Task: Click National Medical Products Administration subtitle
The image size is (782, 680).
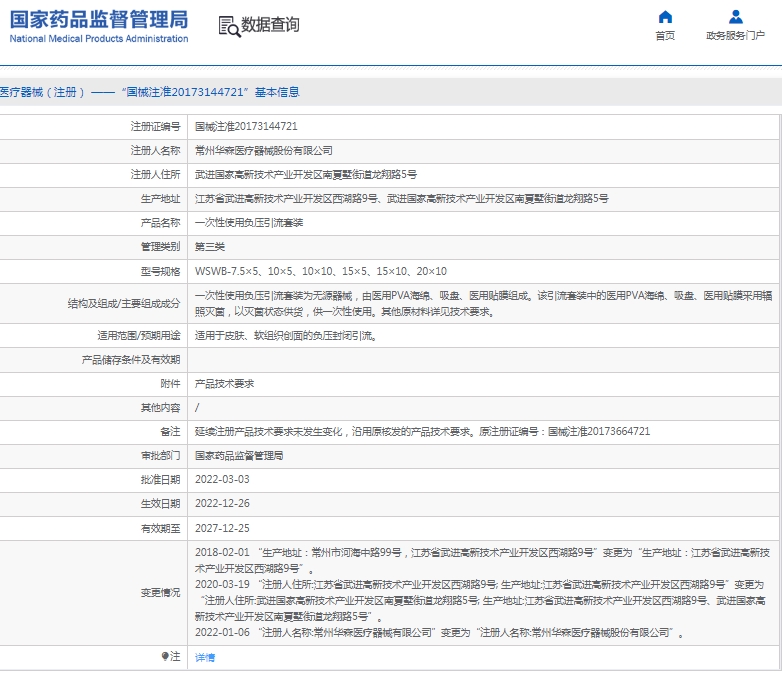Action: tap(99, 38)
